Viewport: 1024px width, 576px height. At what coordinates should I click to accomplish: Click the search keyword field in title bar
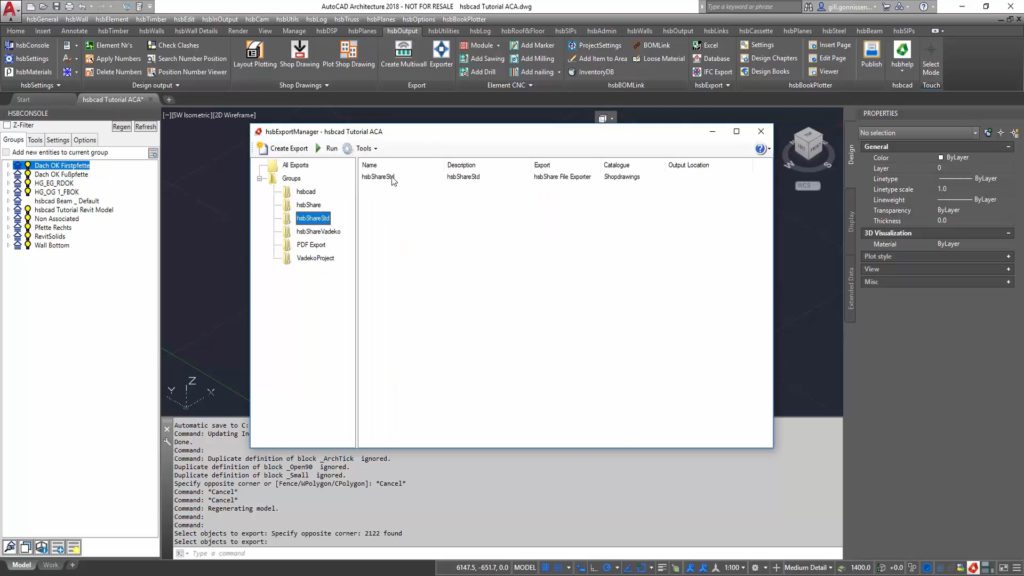tap(751, 7)
